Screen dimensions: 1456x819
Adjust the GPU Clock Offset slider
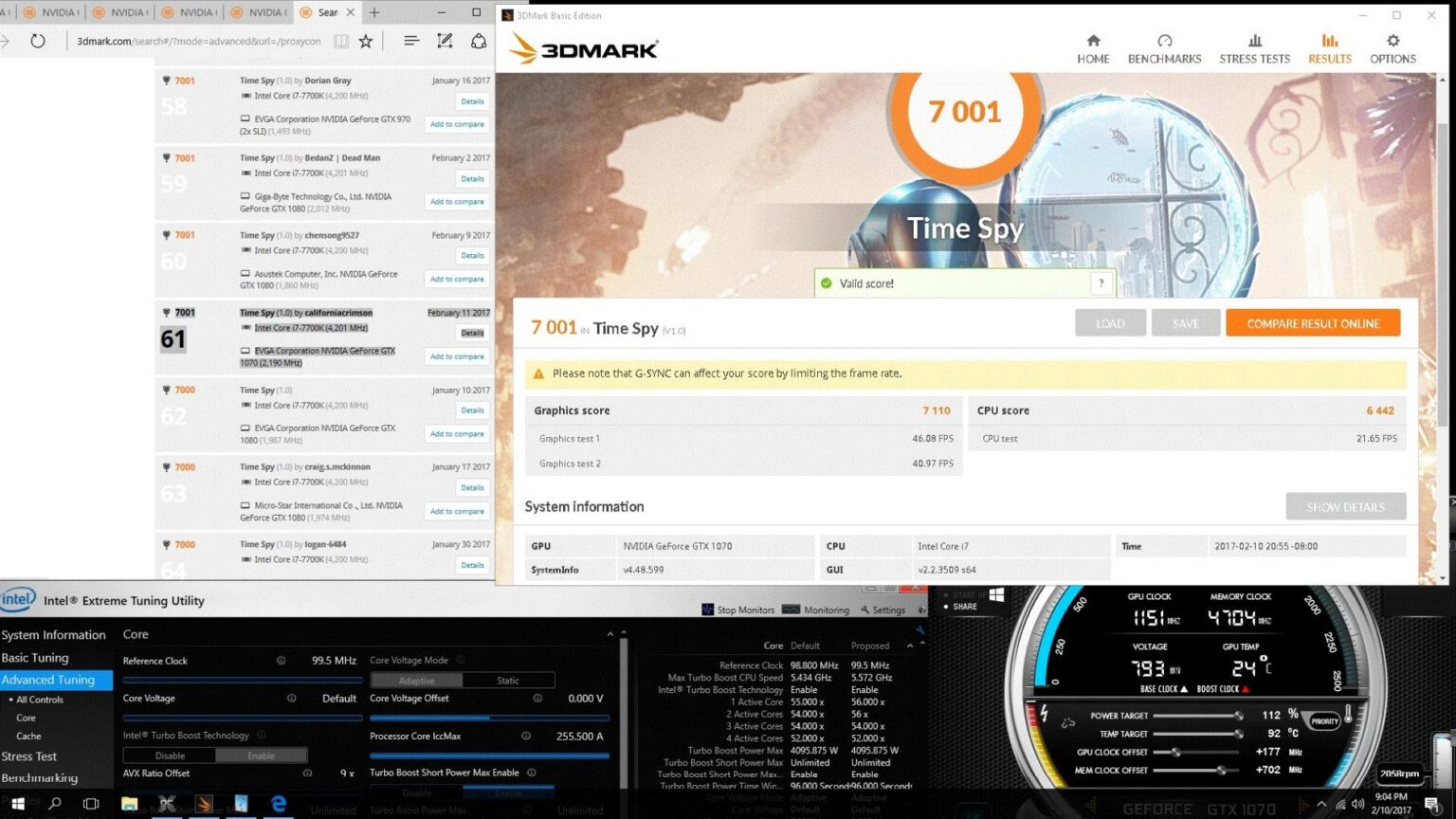tap(1176, 752)
